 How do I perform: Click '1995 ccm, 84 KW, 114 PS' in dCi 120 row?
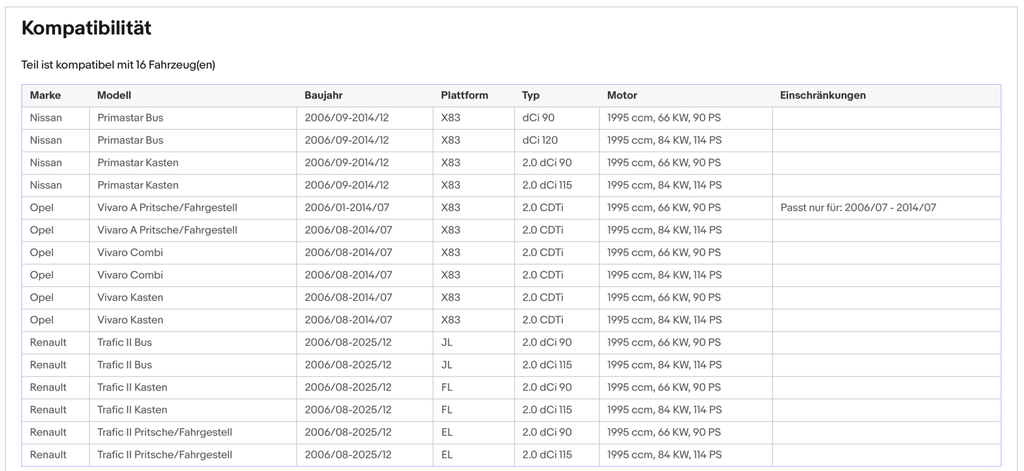click(x=665, y=140)
